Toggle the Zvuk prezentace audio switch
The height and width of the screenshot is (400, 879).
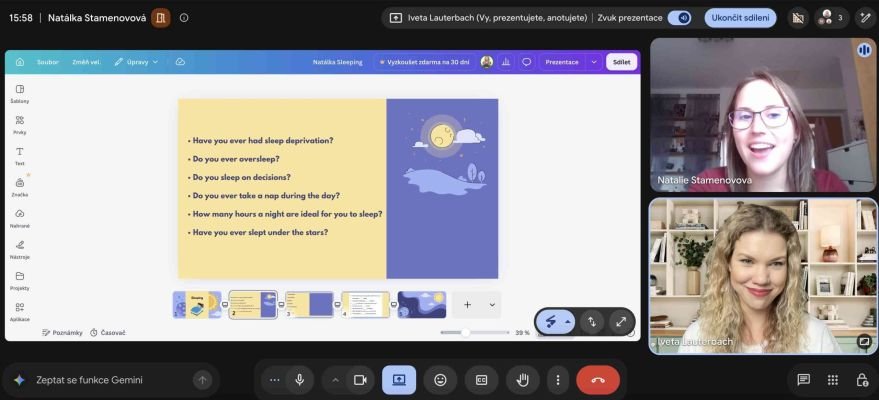[679, 18]
